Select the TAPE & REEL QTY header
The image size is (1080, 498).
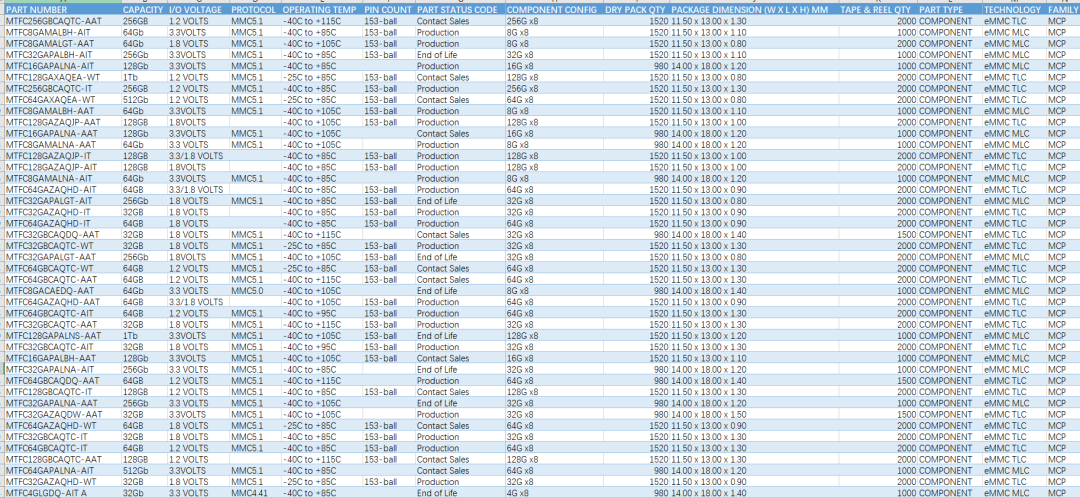[878, 10]
